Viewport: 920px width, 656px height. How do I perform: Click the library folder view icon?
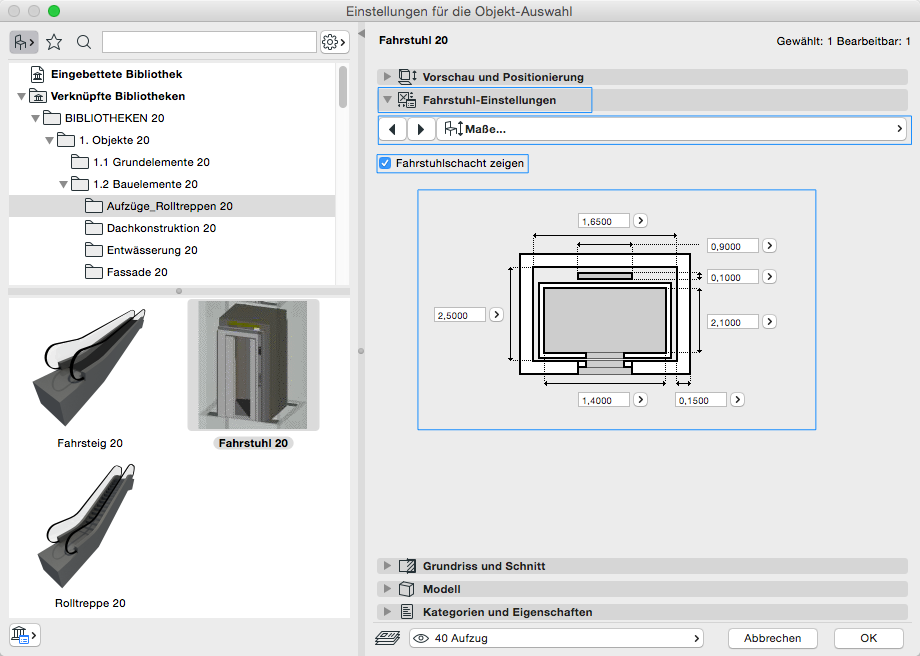coord(24,42)
